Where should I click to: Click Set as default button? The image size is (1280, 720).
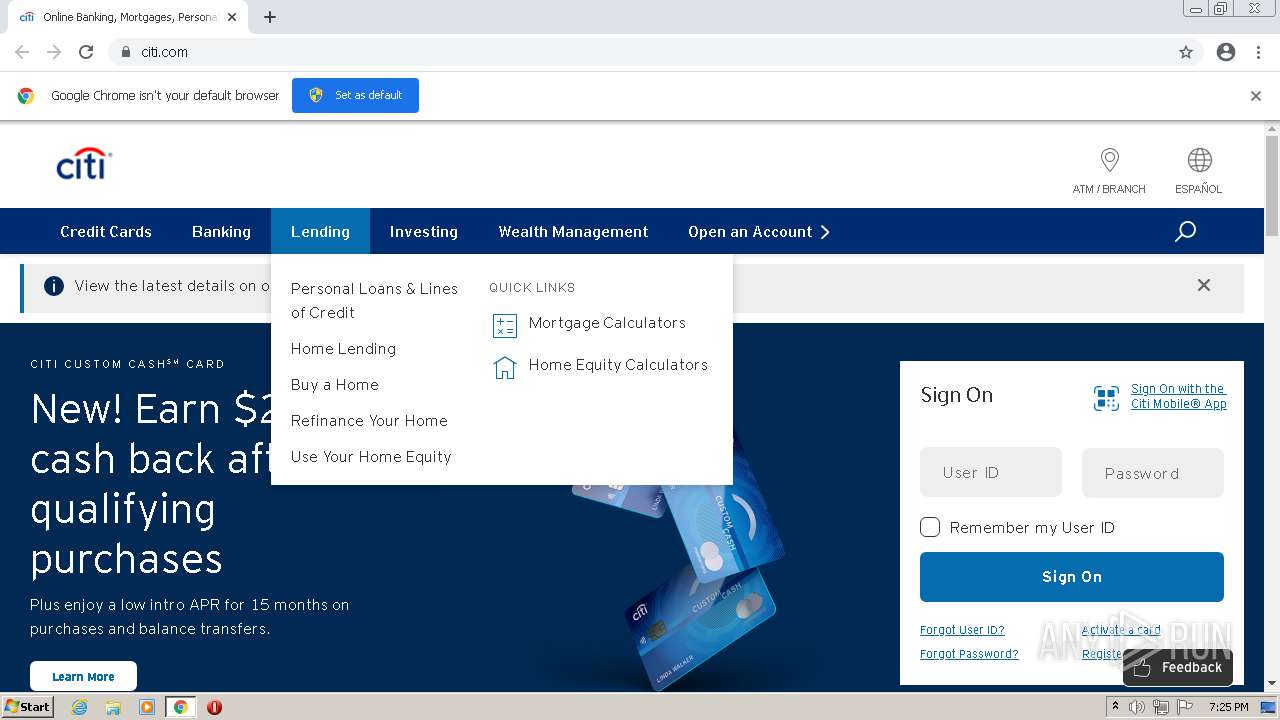click(355, 95)
